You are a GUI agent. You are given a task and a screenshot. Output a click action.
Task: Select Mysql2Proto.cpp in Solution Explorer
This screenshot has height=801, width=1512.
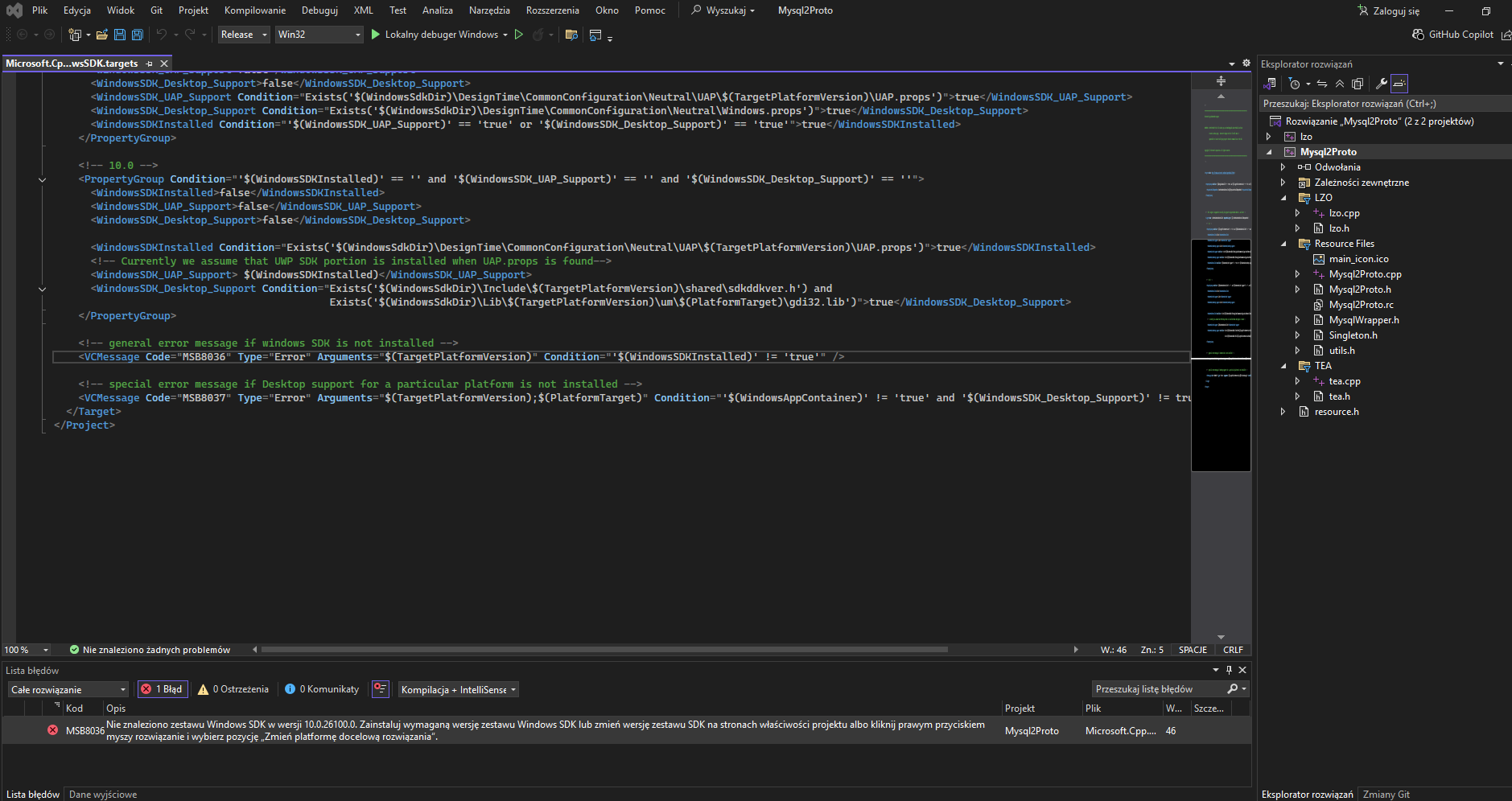coord(1365,274)
